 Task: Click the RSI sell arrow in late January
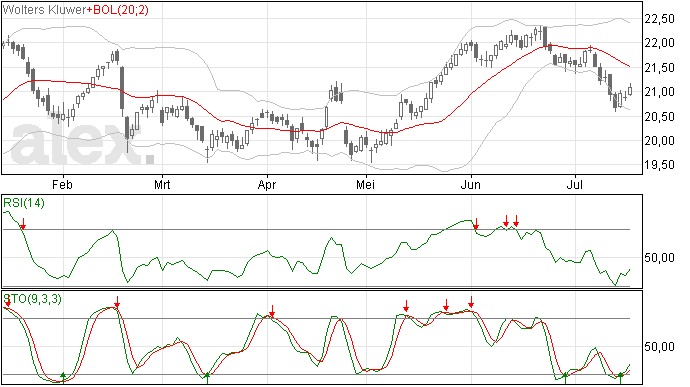(23, 223)
